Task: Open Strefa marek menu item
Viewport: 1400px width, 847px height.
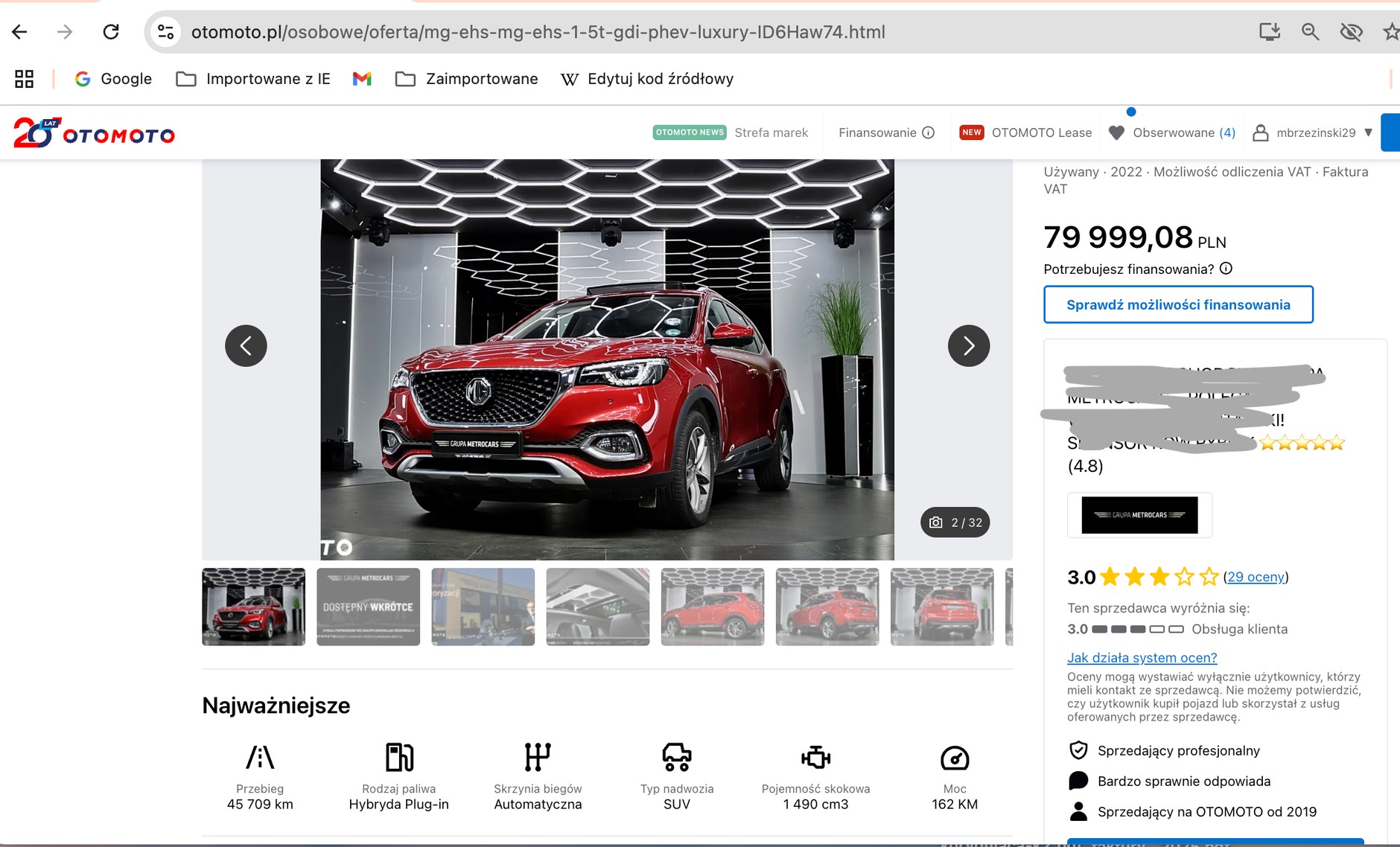Action: tap(771, 132)
